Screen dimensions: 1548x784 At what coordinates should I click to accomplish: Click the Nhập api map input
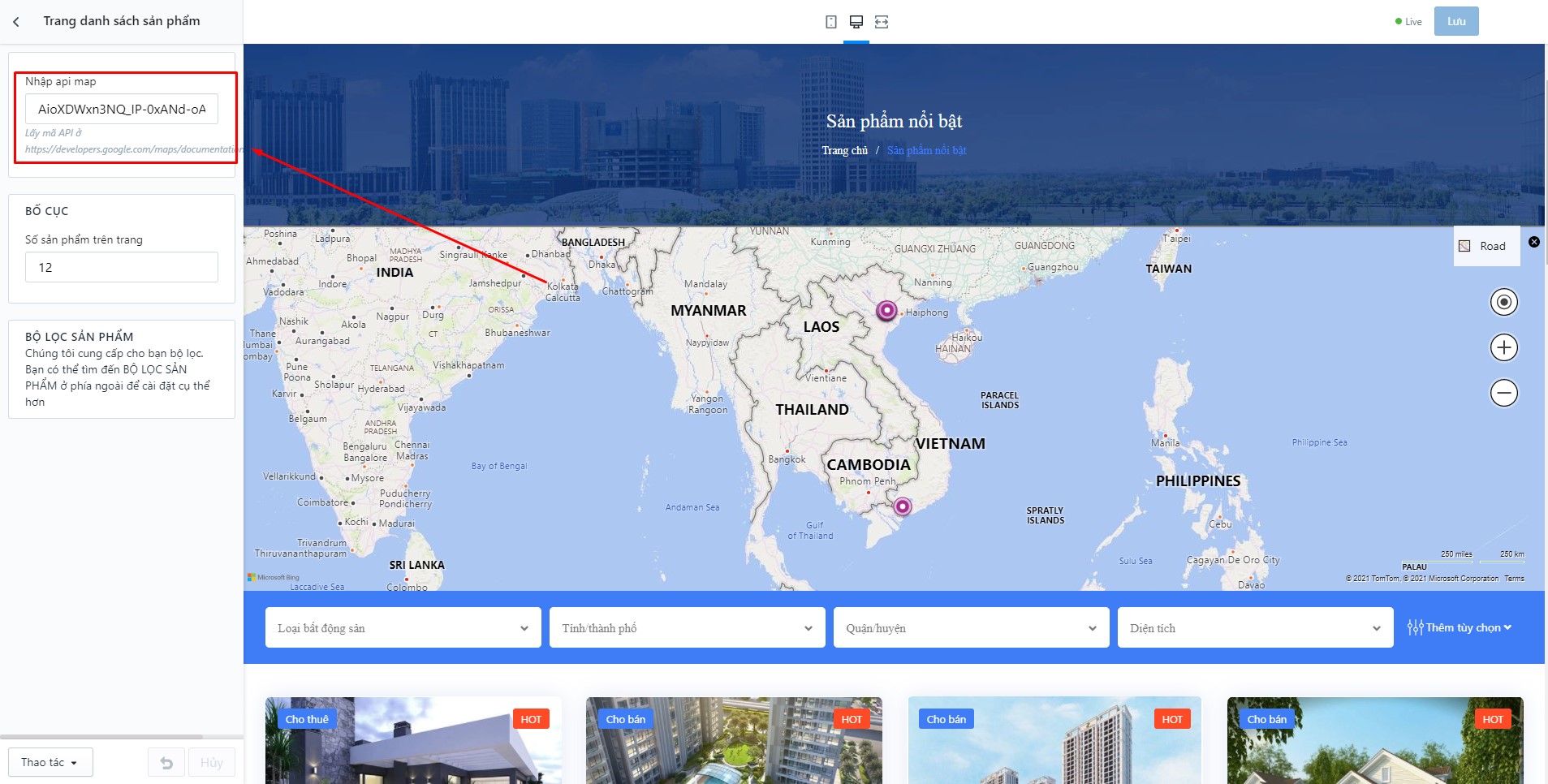click(x=122, y=109)
